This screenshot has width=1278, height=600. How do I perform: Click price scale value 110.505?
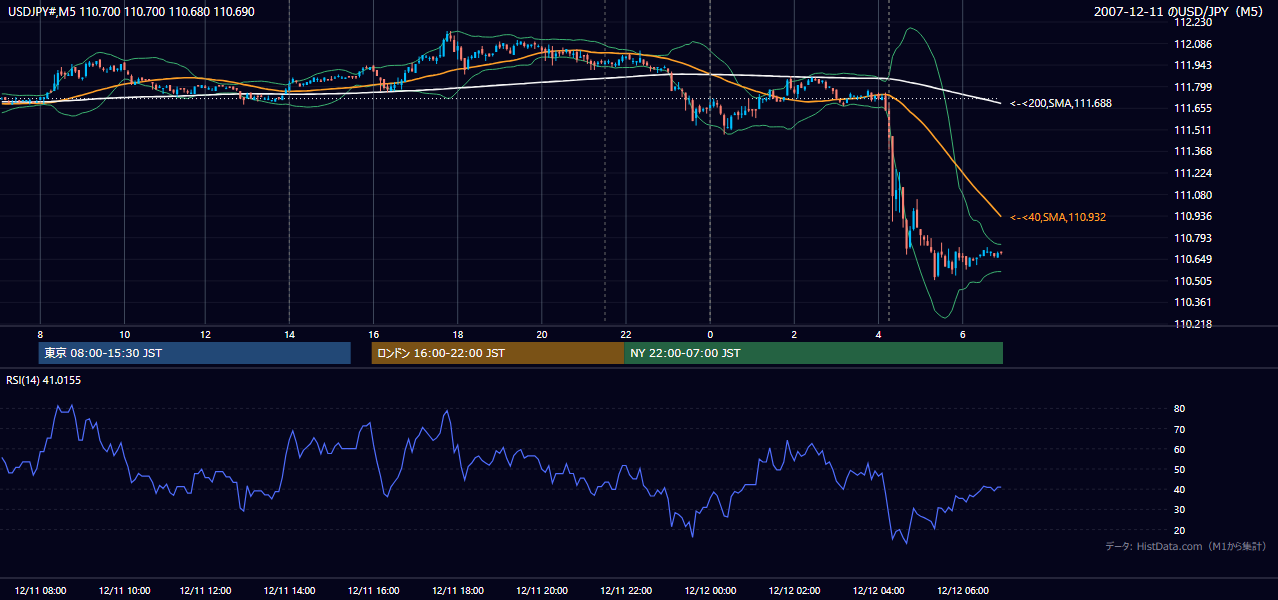point(1195,281)
